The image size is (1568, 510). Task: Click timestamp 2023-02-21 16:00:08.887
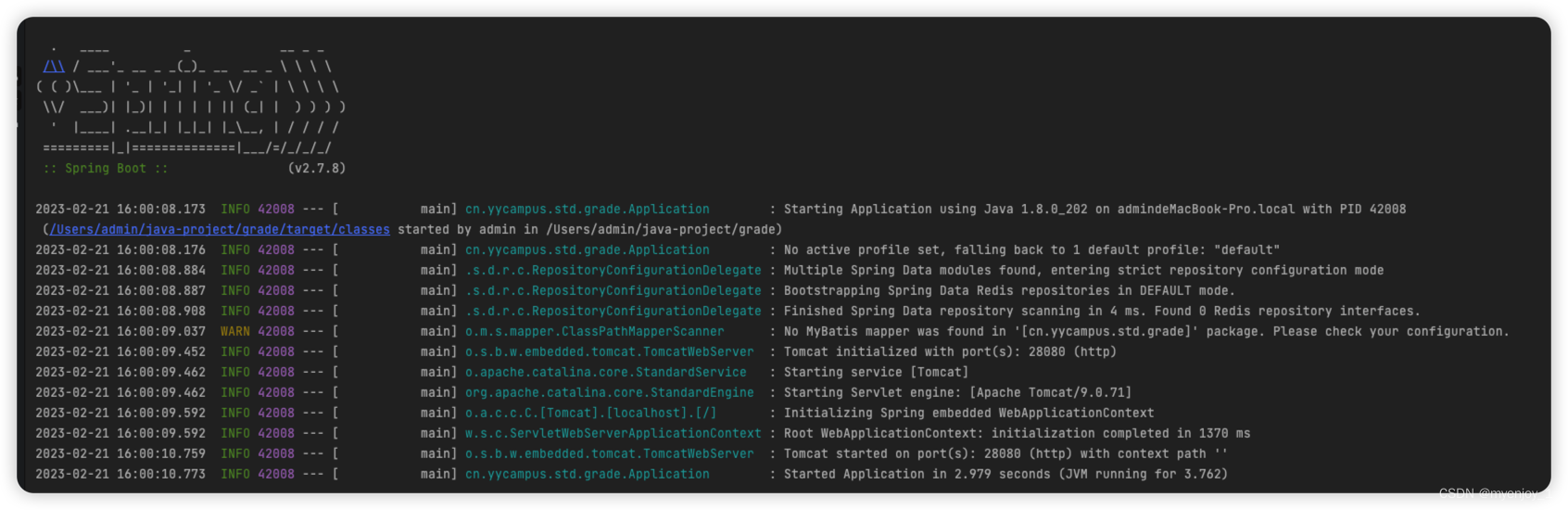coord(120,290)
